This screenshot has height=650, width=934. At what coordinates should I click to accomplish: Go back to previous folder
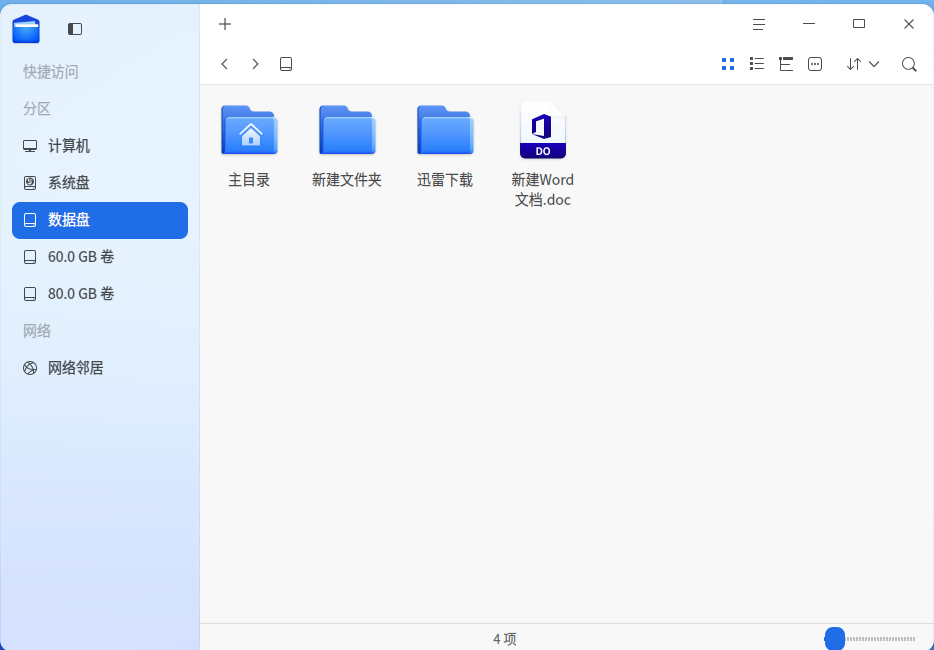click(x=225, y=64)
